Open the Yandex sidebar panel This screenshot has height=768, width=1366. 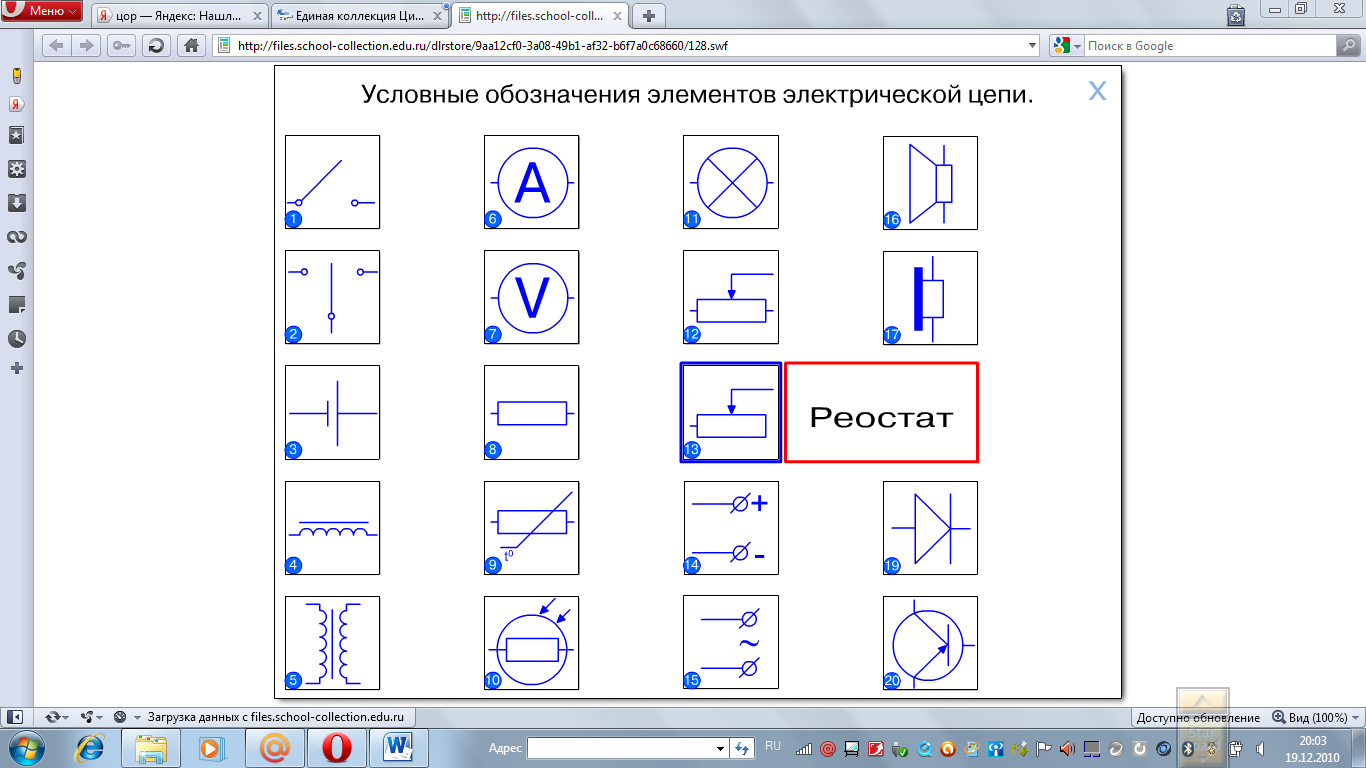(x=16, y=104)
